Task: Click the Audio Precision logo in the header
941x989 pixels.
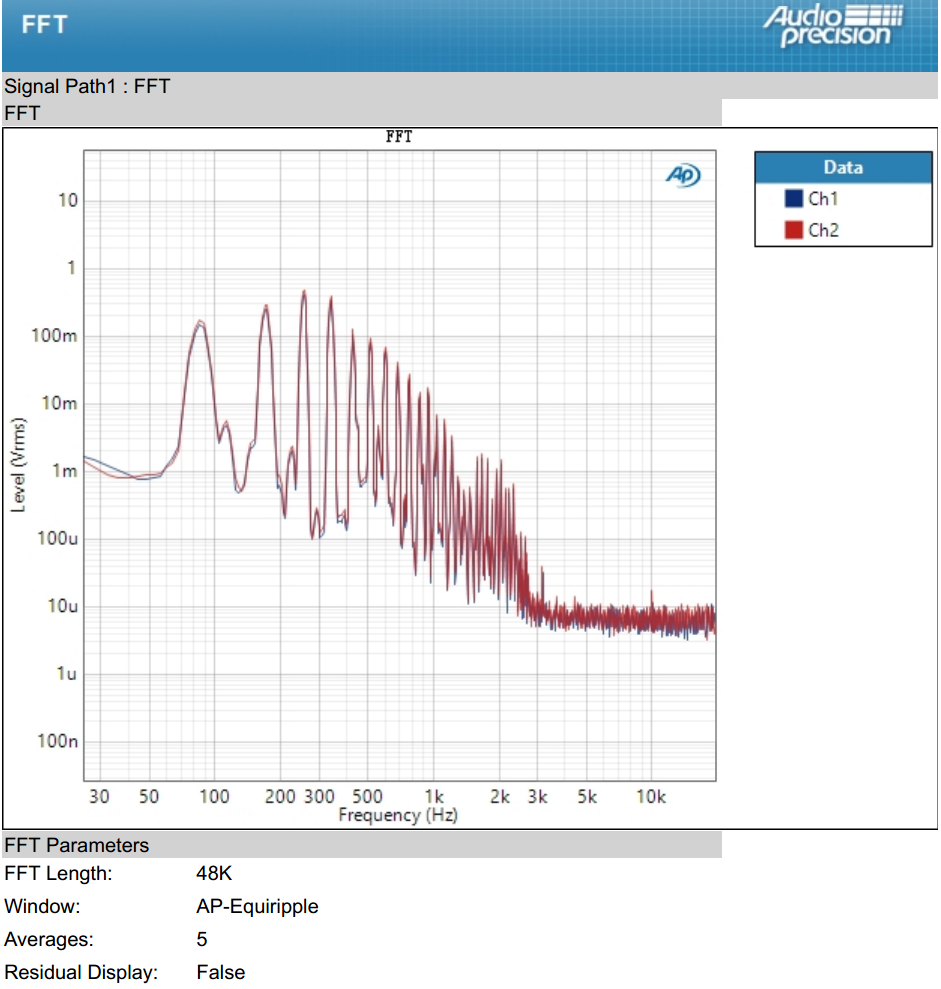Action: pos(833,26)
